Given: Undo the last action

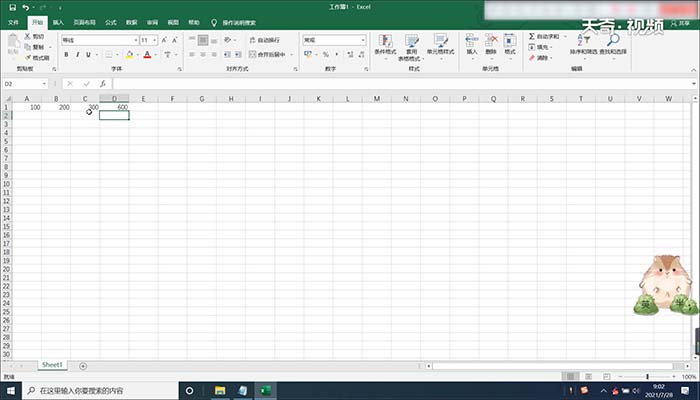Looking at the screenshot, I should pyautogui.click(x=25, y=7).
